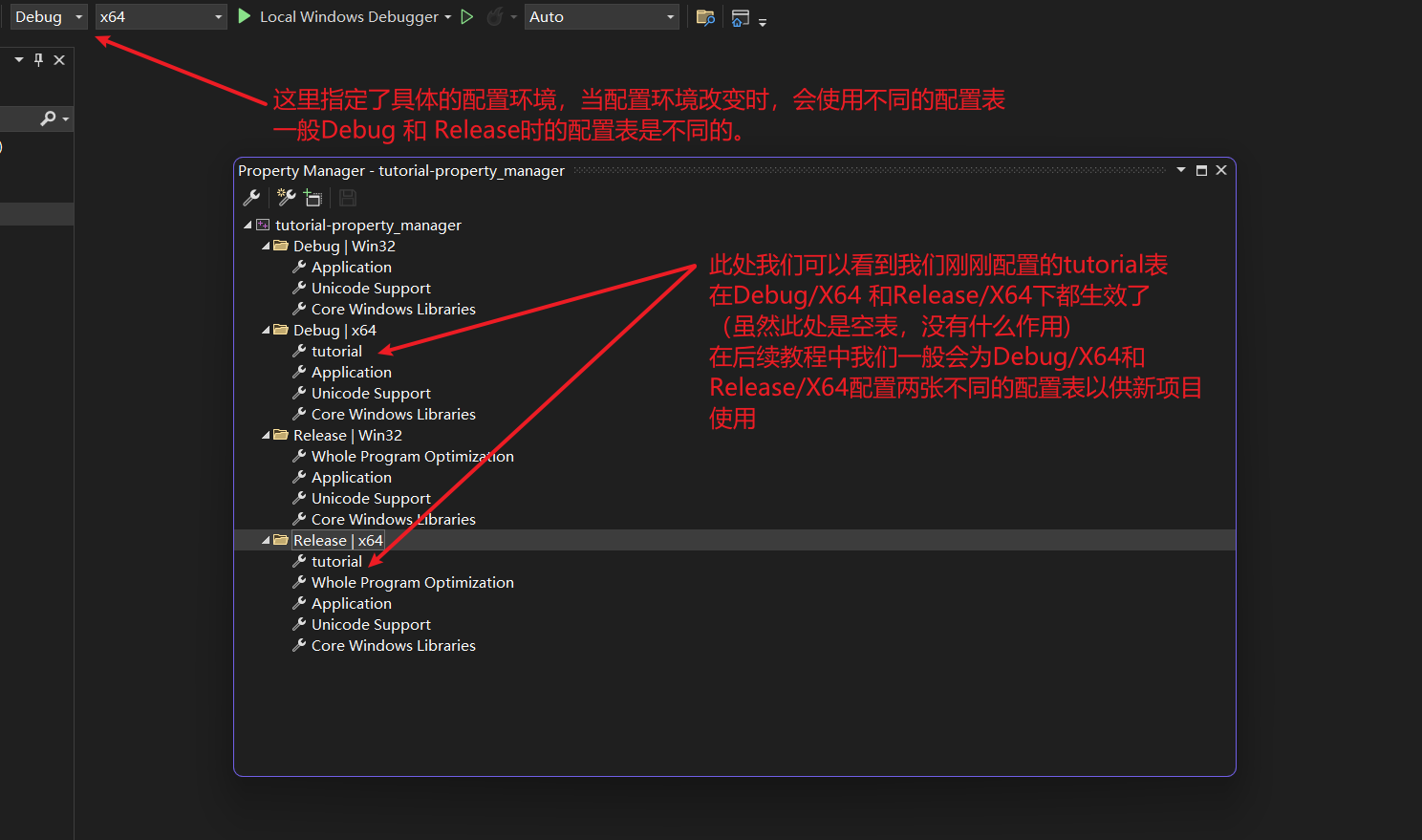Click the Debug | x64 folder icon

[281, 330]
